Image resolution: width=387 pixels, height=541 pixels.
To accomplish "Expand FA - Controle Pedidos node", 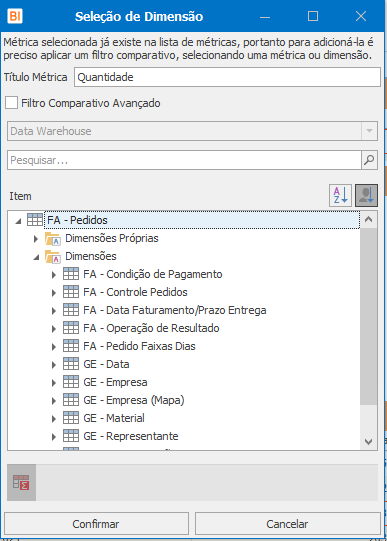I will [x=54, y=293].
